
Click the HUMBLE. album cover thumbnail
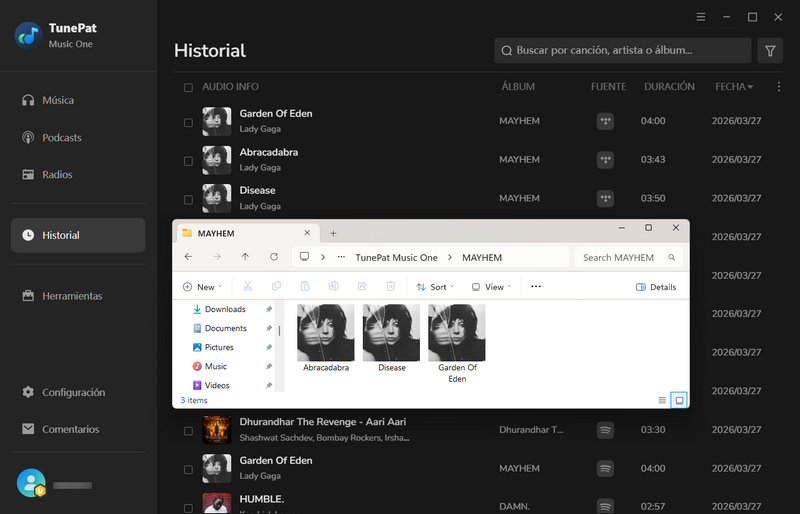tap(217, 503)
